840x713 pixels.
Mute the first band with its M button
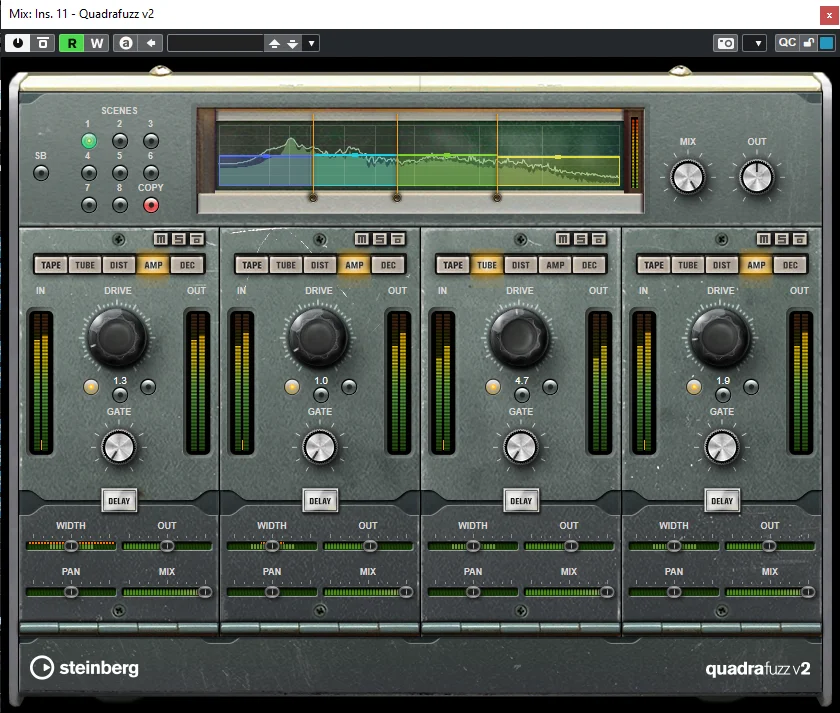161,238
